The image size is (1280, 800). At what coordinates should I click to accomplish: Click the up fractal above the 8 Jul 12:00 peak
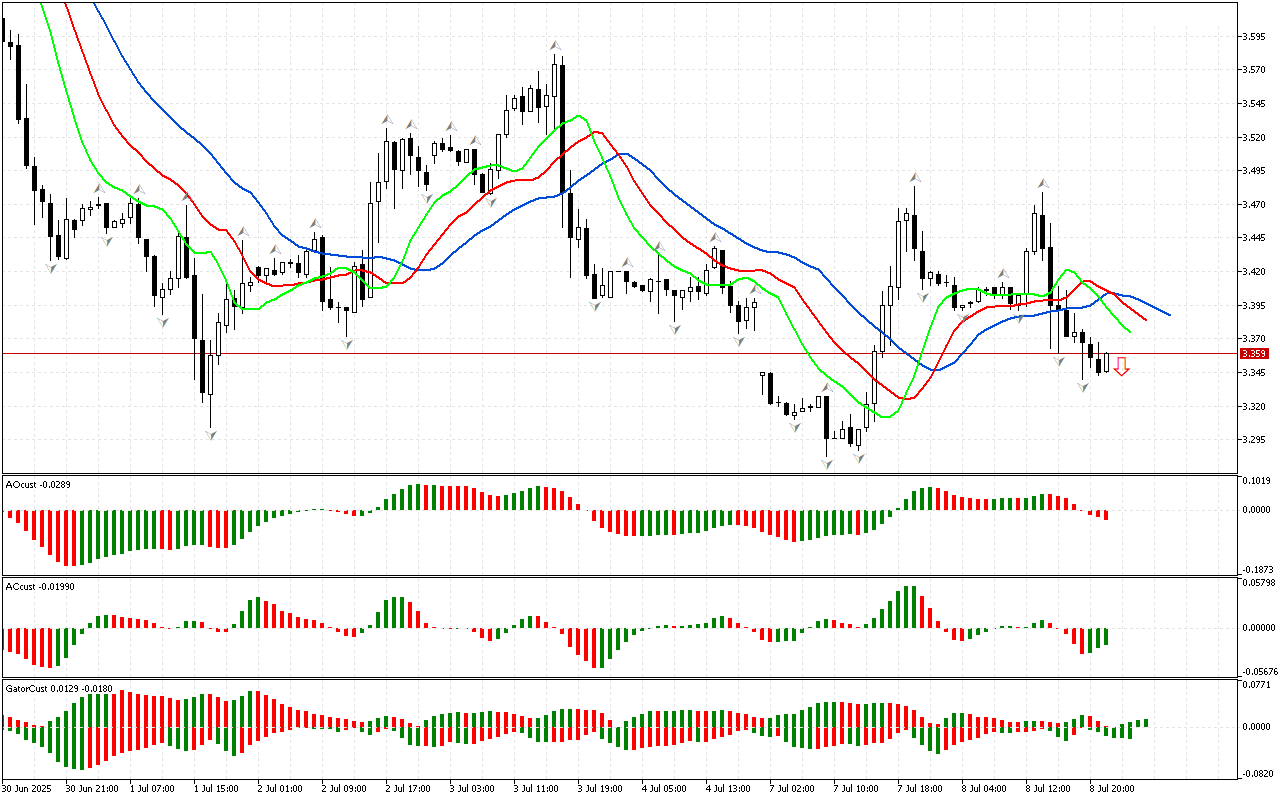(x=1042, y=184)
